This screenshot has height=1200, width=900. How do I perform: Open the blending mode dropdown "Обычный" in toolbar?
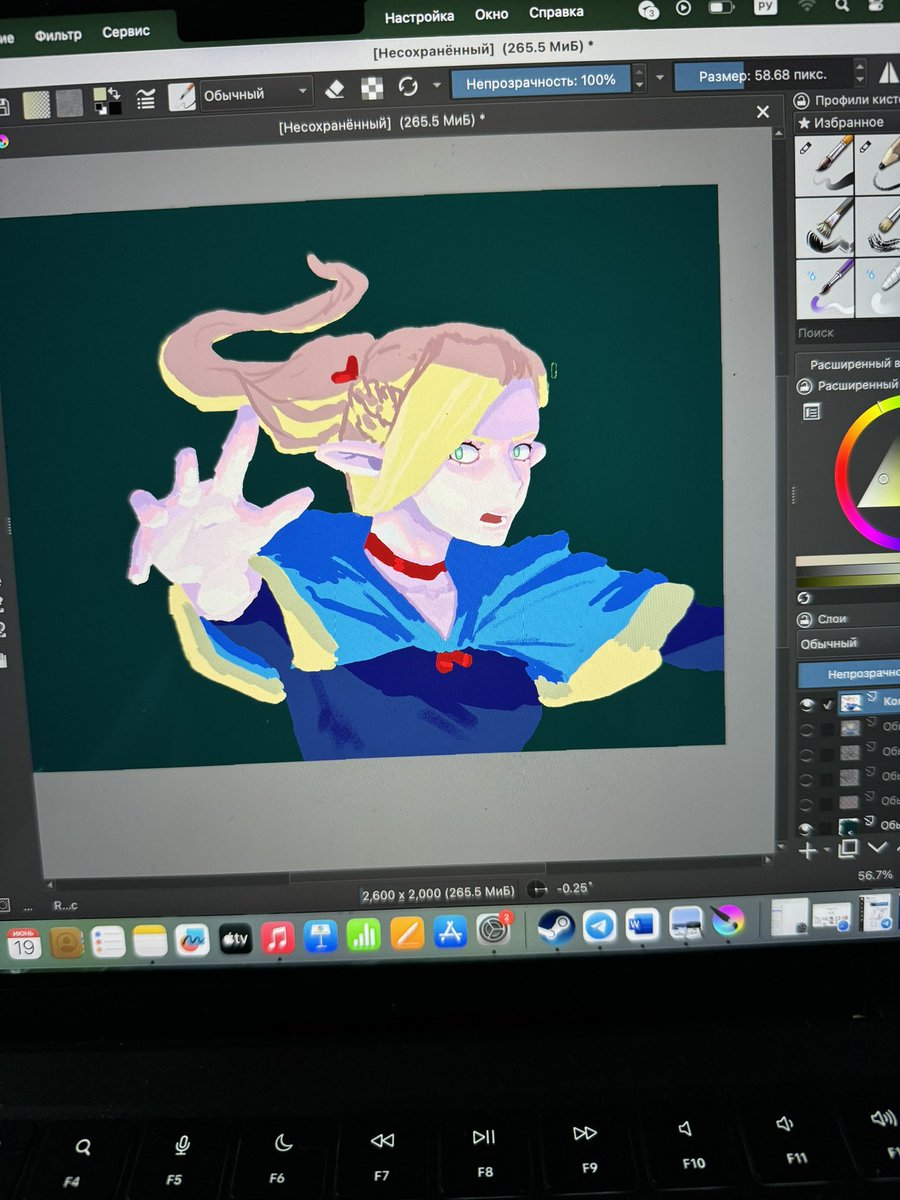(255, 94)
